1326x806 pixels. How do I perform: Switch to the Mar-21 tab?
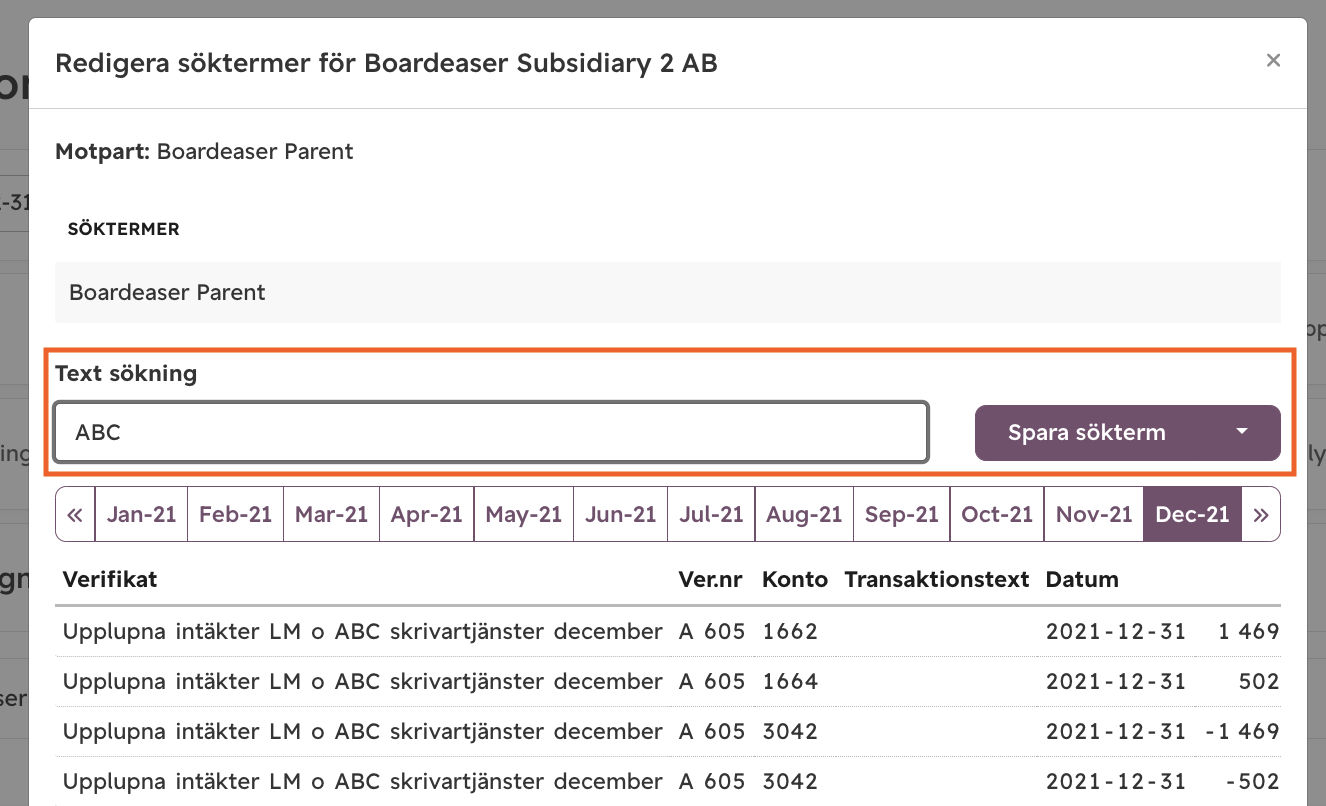[x=331, y=514]
